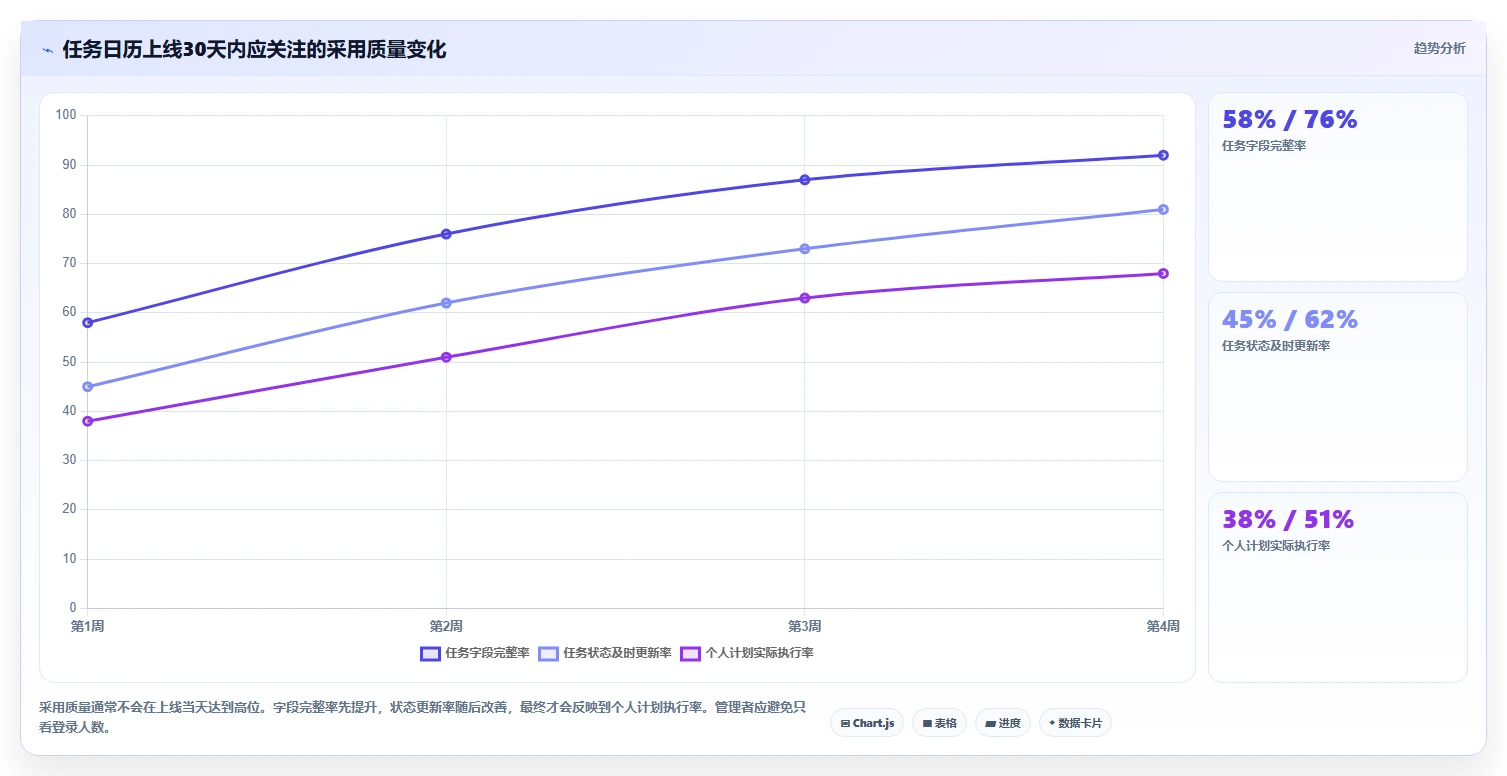The width and height of the screenshot is (1507, 776).
Task: Open the 进度 chip
Action: point(1003,723)
